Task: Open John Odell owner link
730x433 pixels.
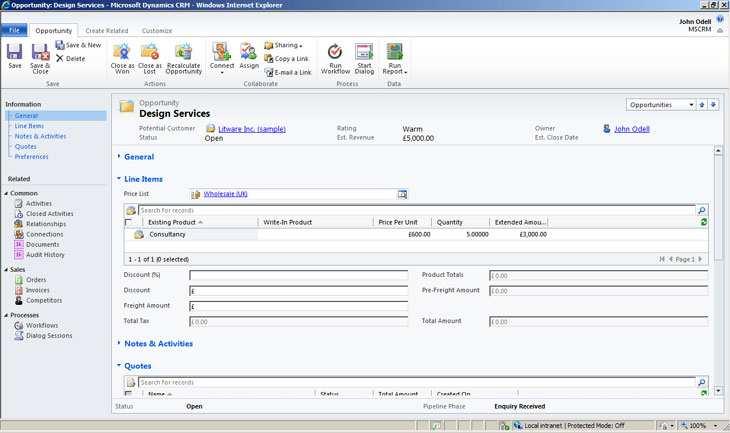Action: [632, 129]
